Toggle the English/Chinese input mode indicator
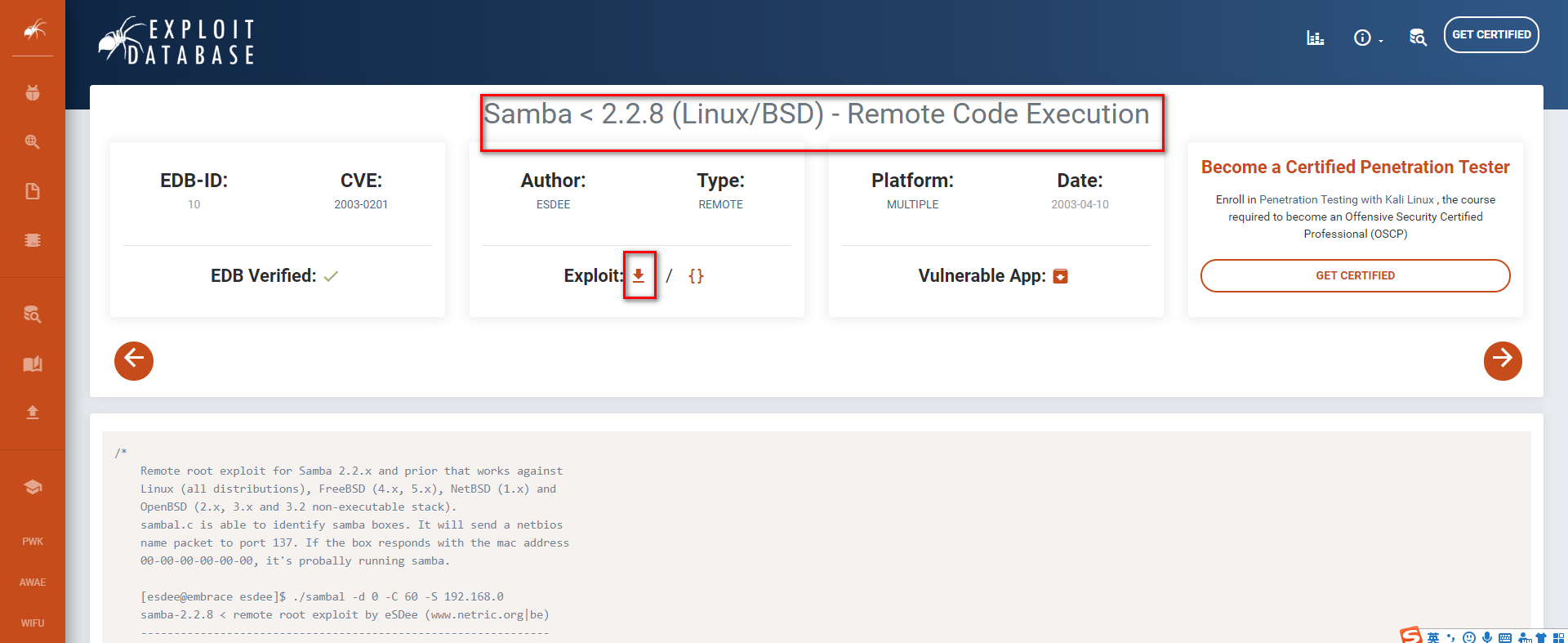 [x=1433, y=638]
